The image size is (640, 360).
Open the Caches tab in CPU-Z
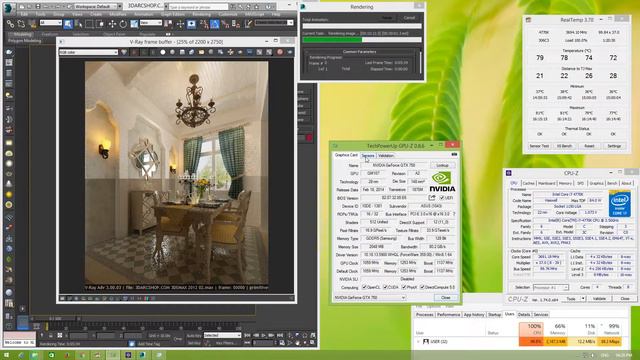(529, 183)
